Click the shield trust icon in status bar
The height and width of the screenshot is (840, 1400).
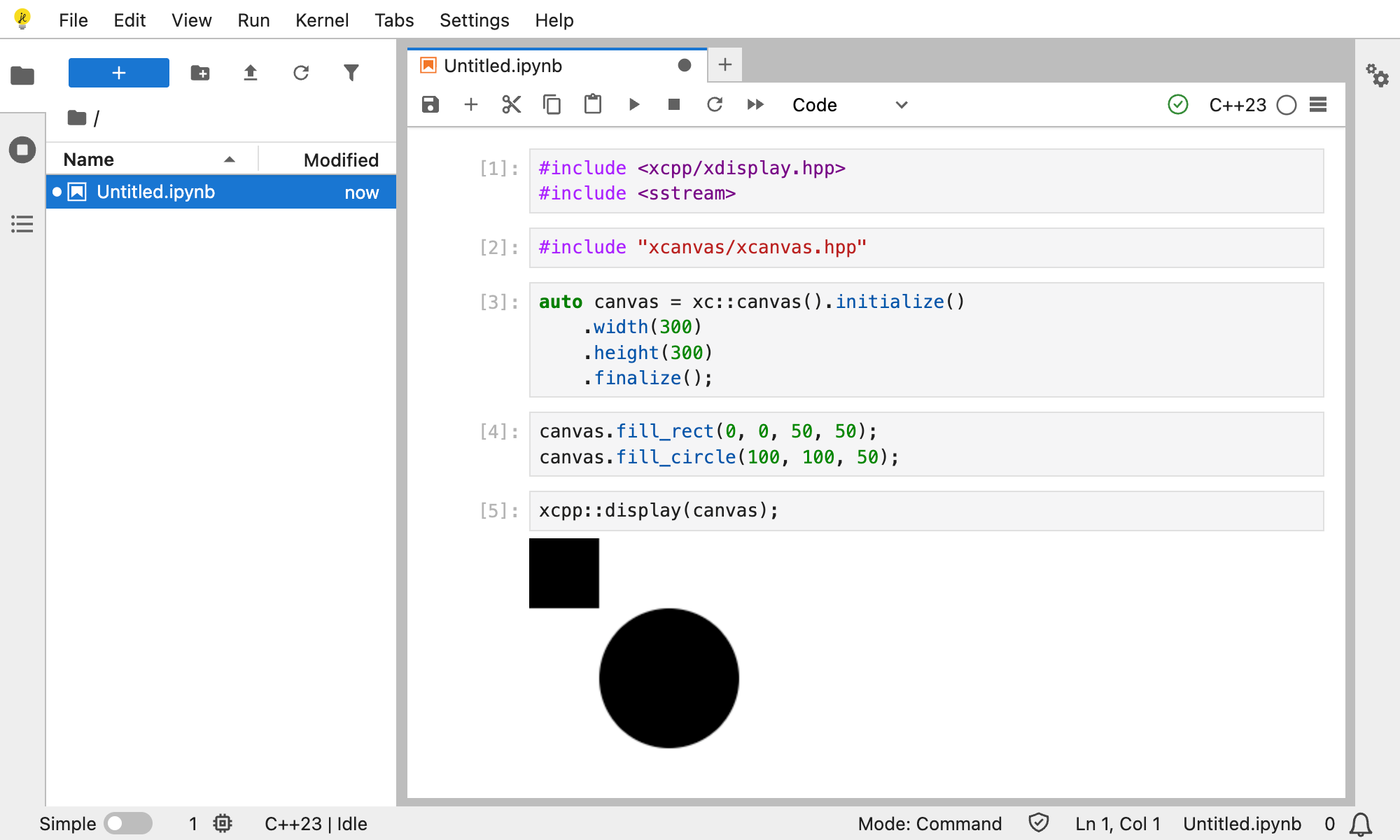[1039, 823]
